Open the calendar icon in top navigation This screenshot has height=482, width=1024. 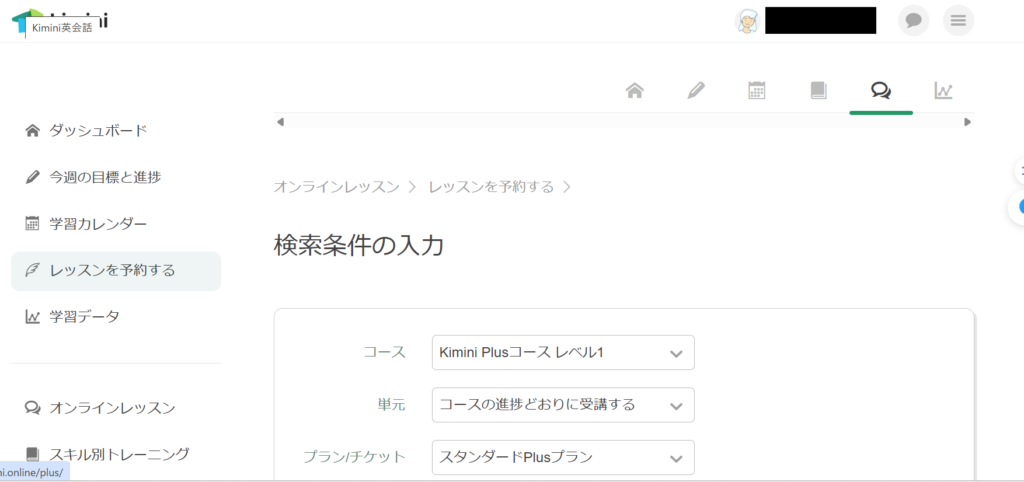tap(757, 90)
